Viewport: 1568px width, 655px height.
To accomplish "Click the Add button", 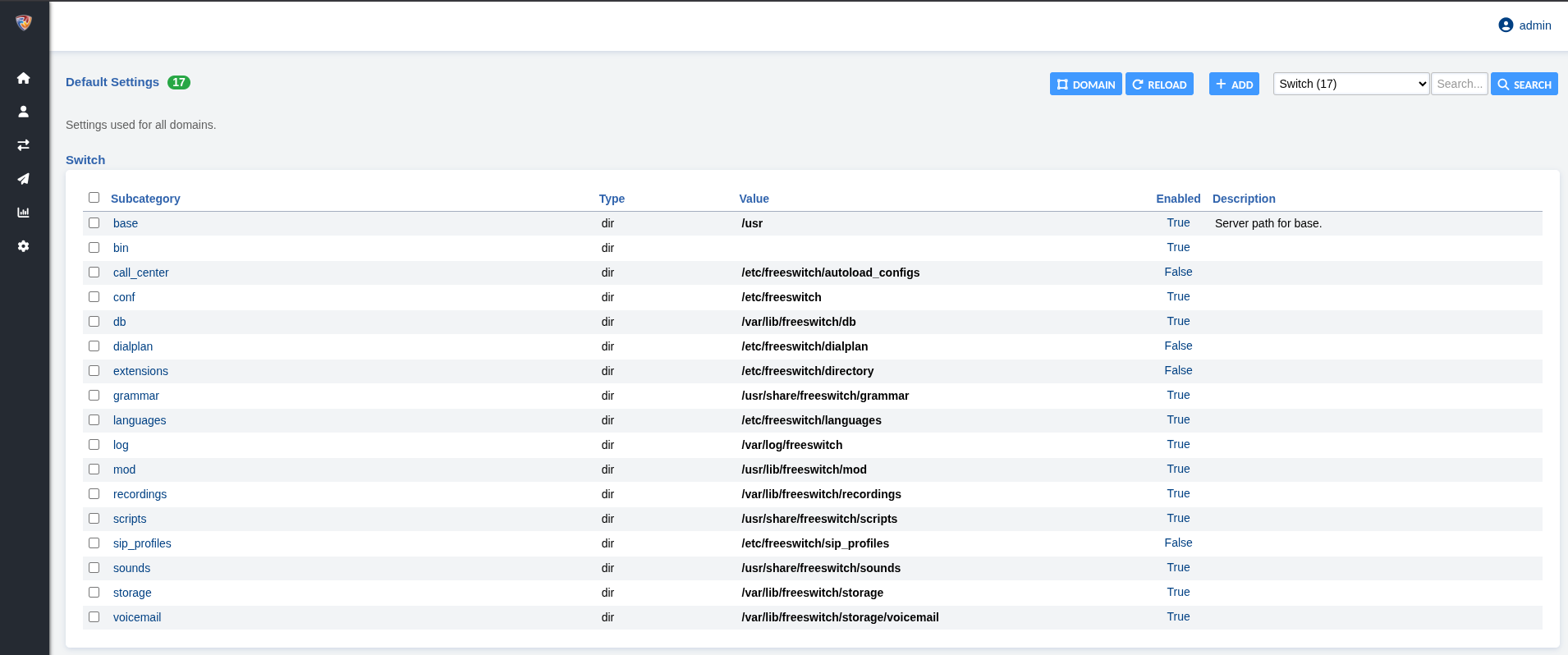I will (x=1234, y=85).
